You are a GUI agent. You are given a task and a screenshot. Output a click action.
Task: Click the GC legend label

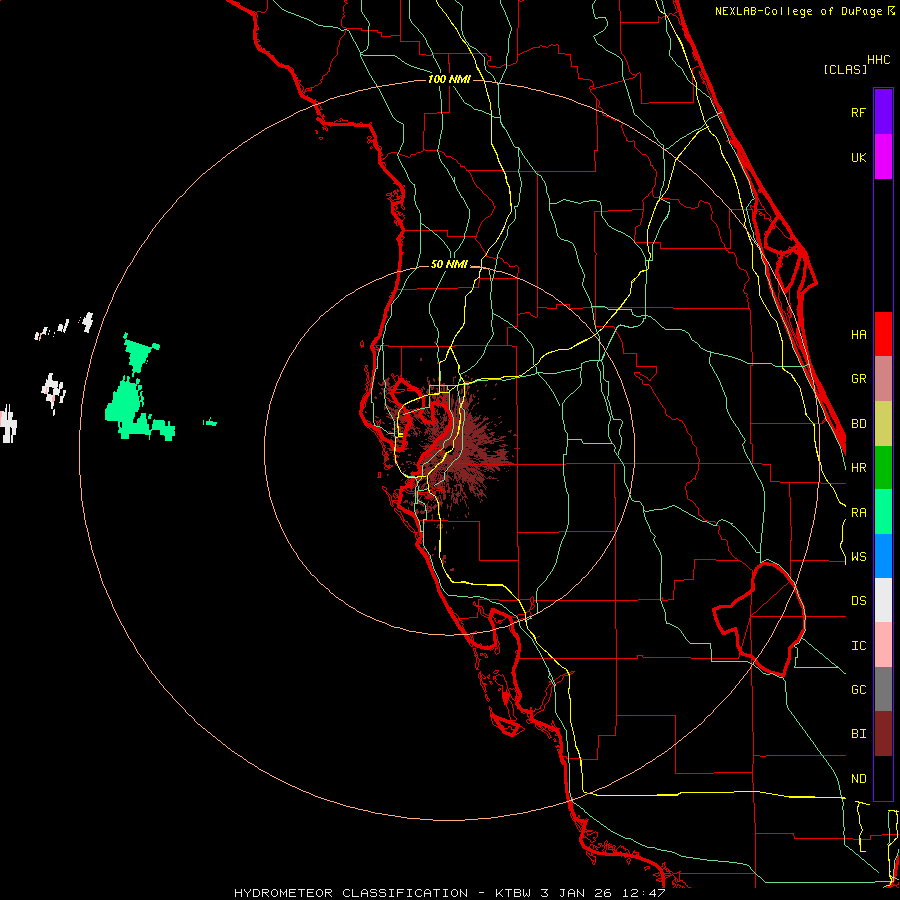pos(859,690)
